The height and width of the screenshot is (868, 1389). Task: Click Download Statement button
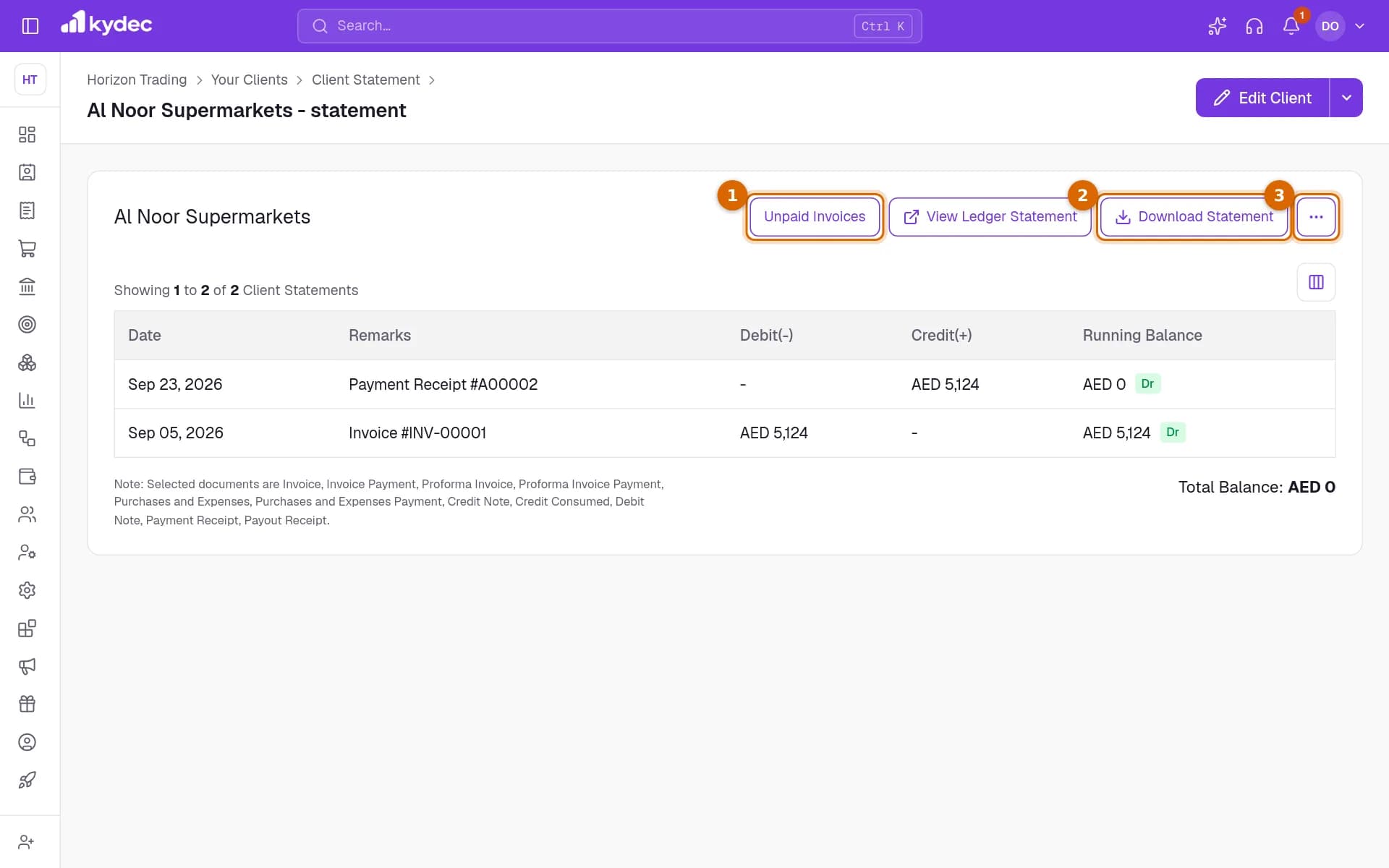1194,216
